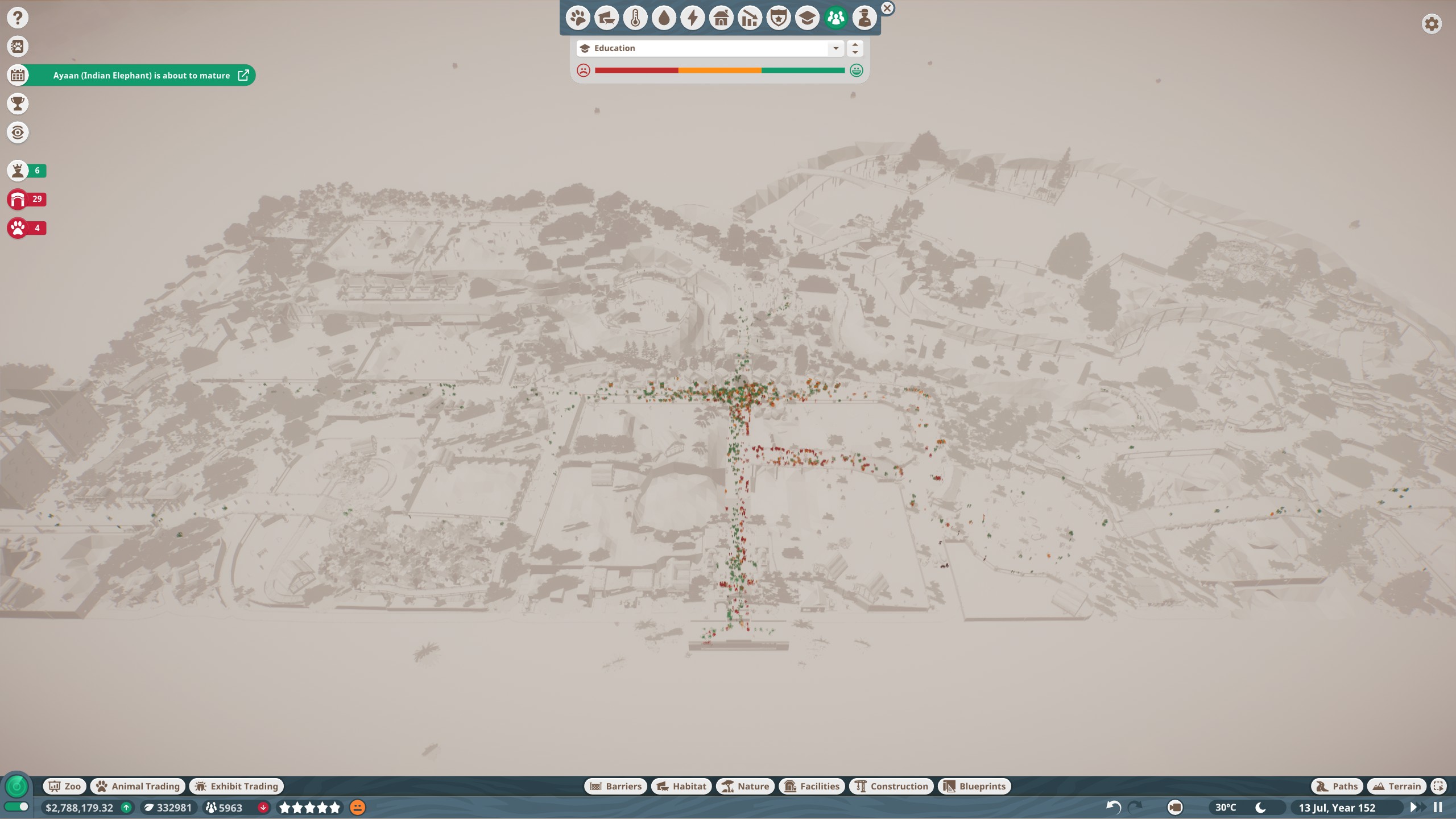This screenshot has height=819, width=1456.
Task: Open the staff alerts showing 6
Action: pos(27,171)
